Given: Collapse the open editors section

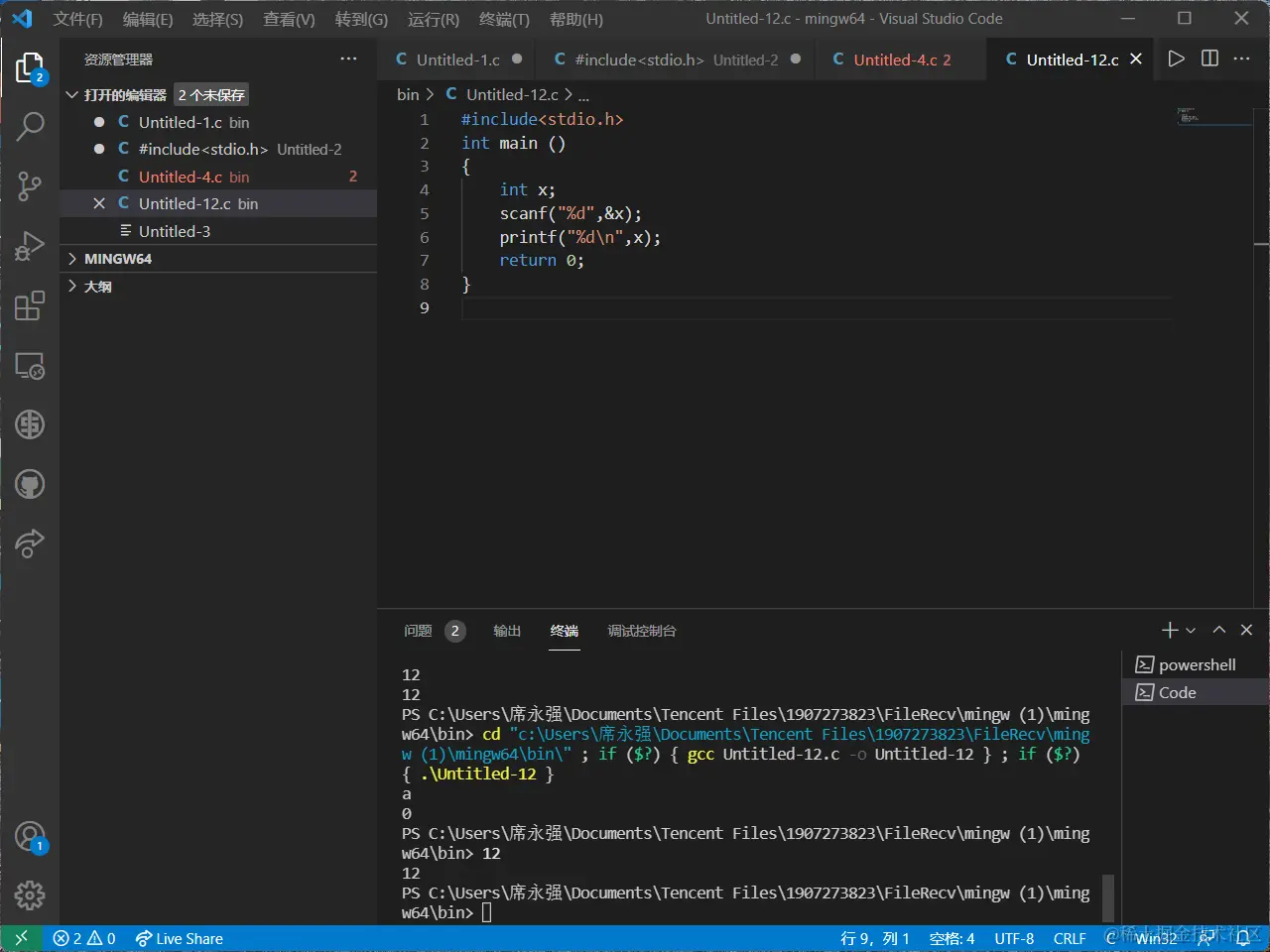Looking at the screenshot, I should (71, 95).
